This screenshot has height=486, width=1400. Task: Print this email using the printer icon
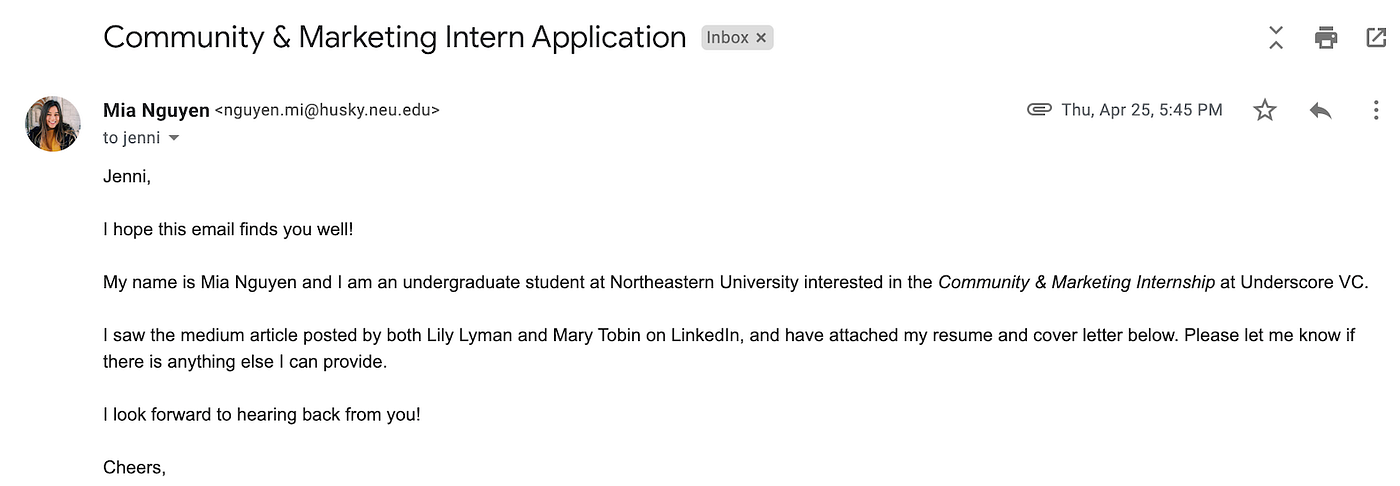1326,38
